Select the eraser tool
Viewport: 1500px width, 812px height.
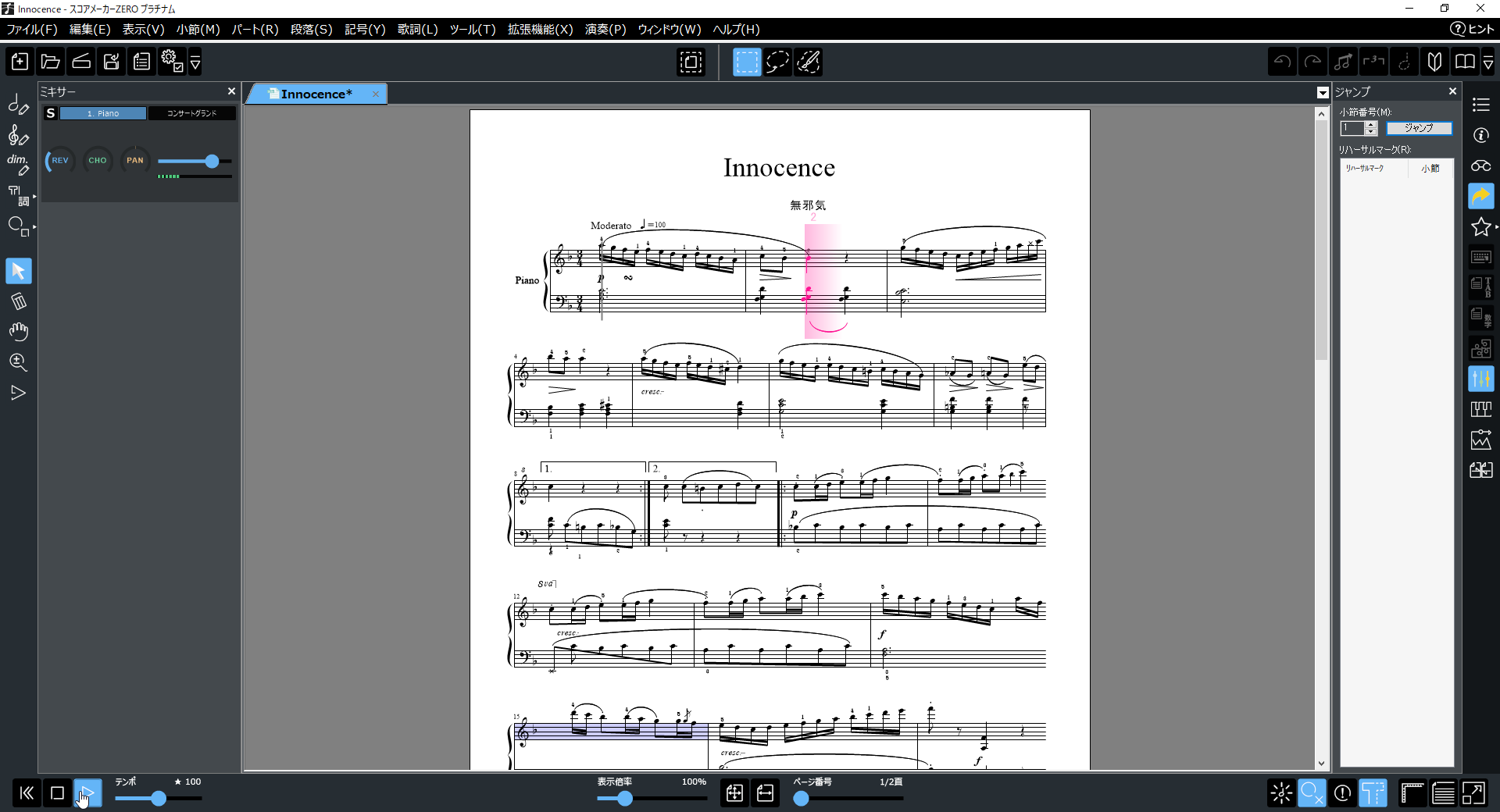[x=19, y=301]
